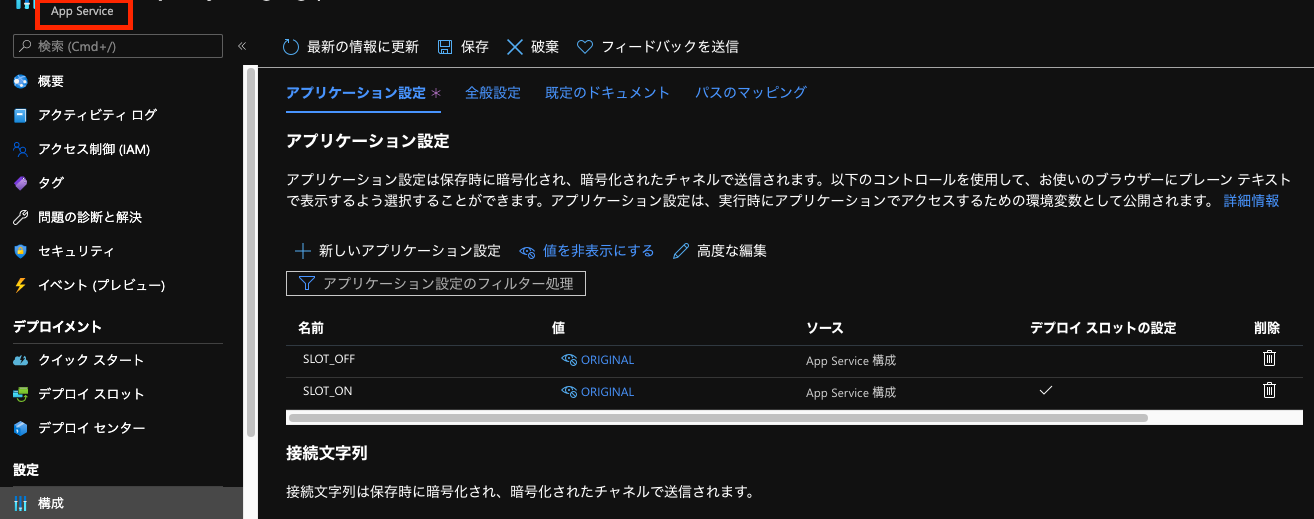Collapse the sidebar with the double chevron
Image resolution: width=1314 pixels, height=519 pixels.
[241, 46]
